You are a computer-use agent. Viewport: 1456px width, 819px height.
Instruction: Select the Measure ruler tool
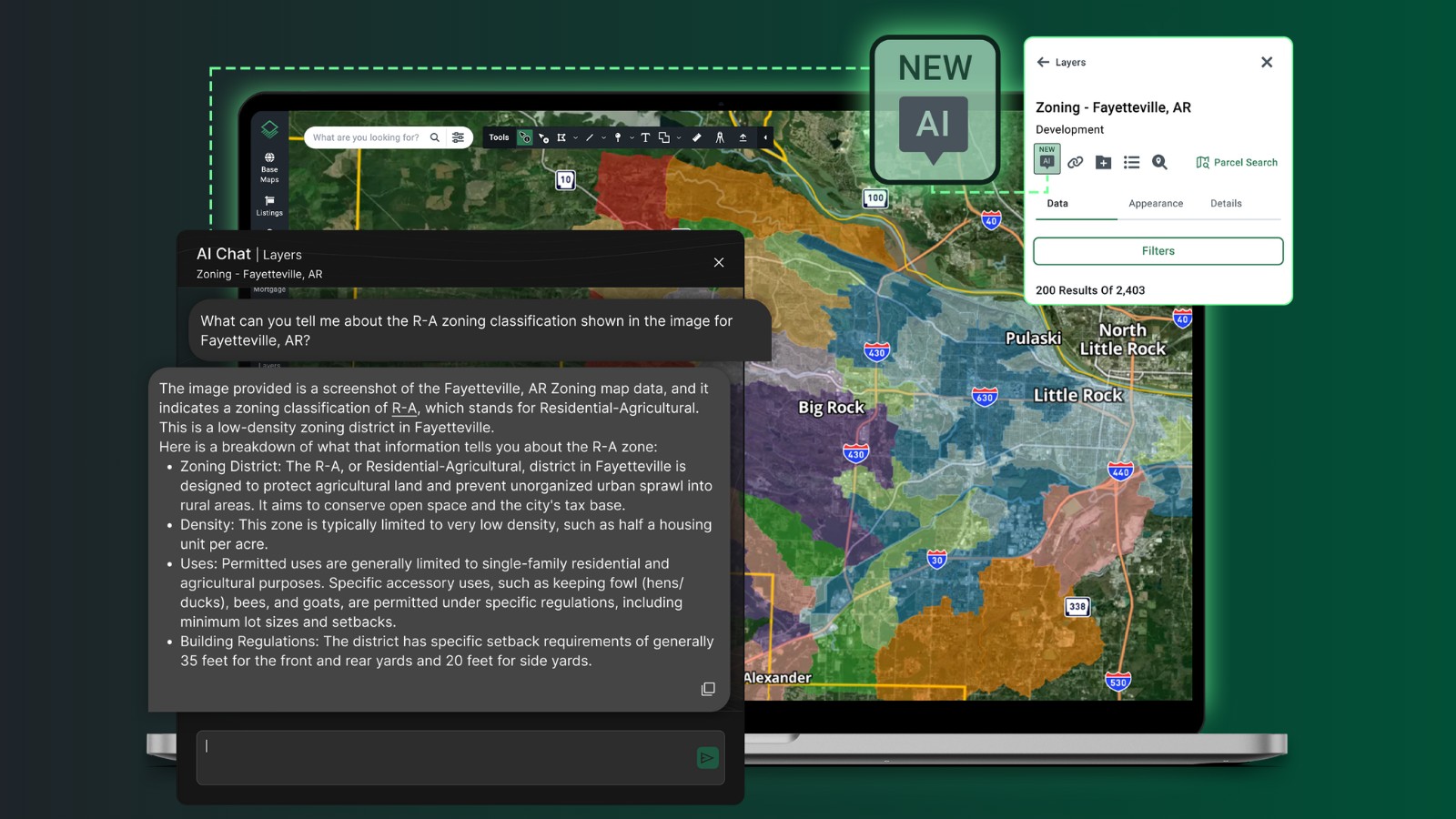point(697,137)
